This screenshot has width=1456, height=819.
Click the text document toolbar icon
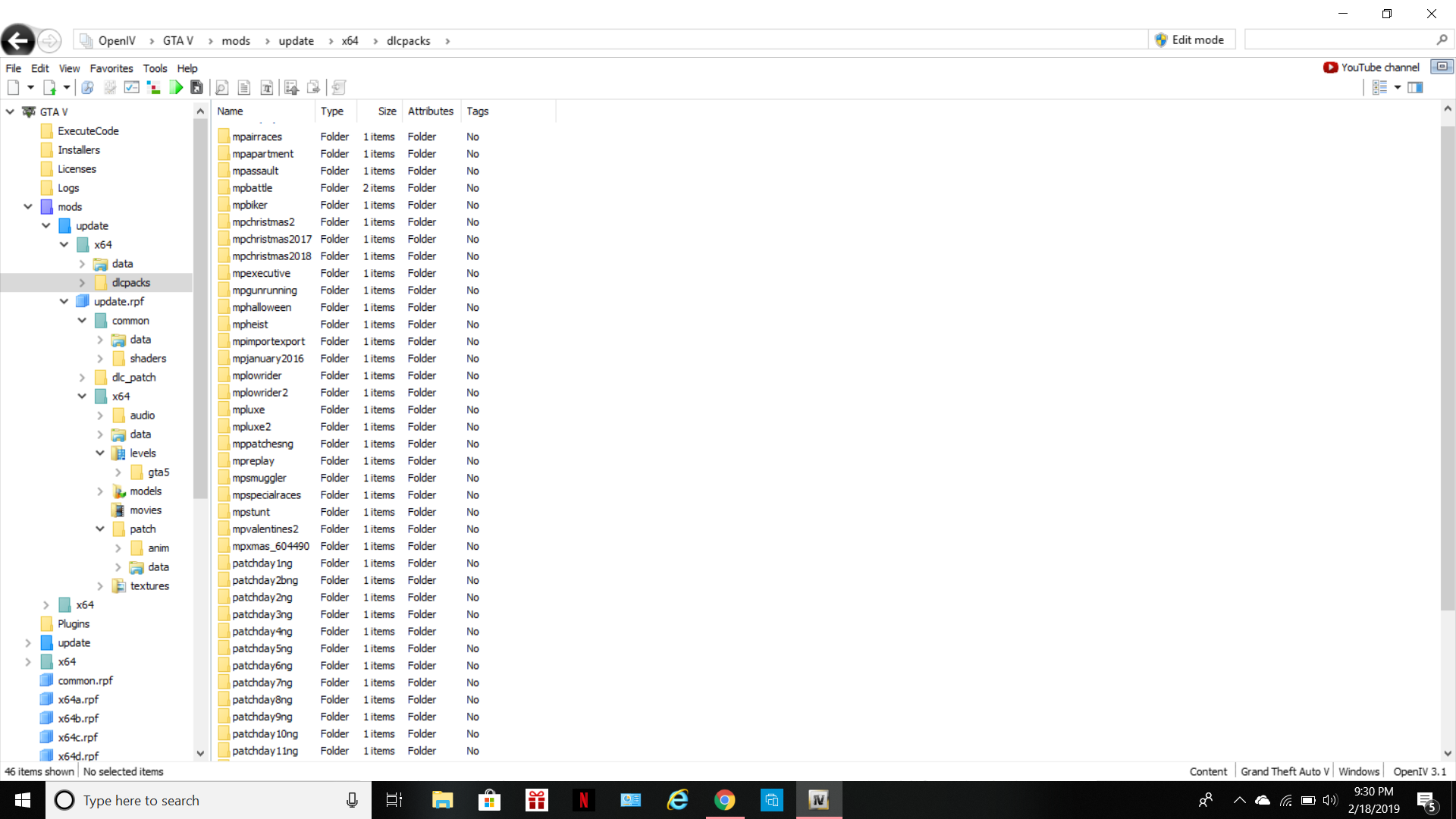point(243,88)
